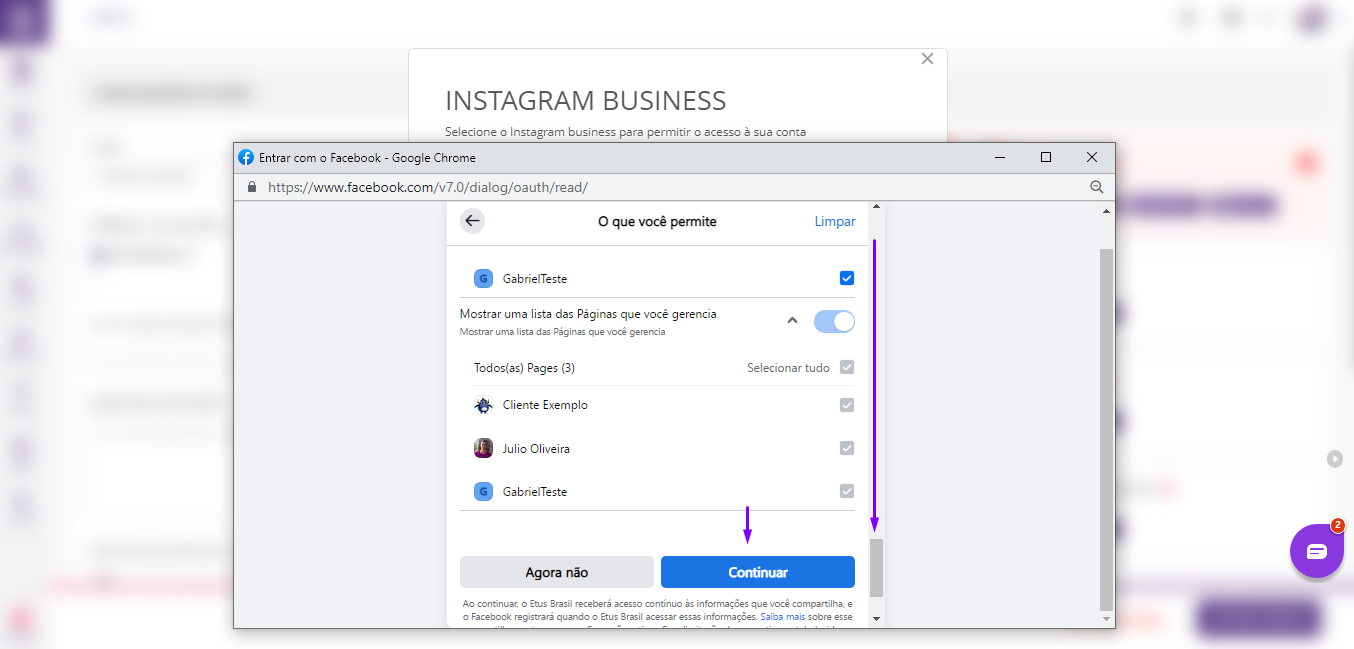Click the Facebook favicon in window title bar
This screenshot has width=1354, height=649.
(246, 157)
